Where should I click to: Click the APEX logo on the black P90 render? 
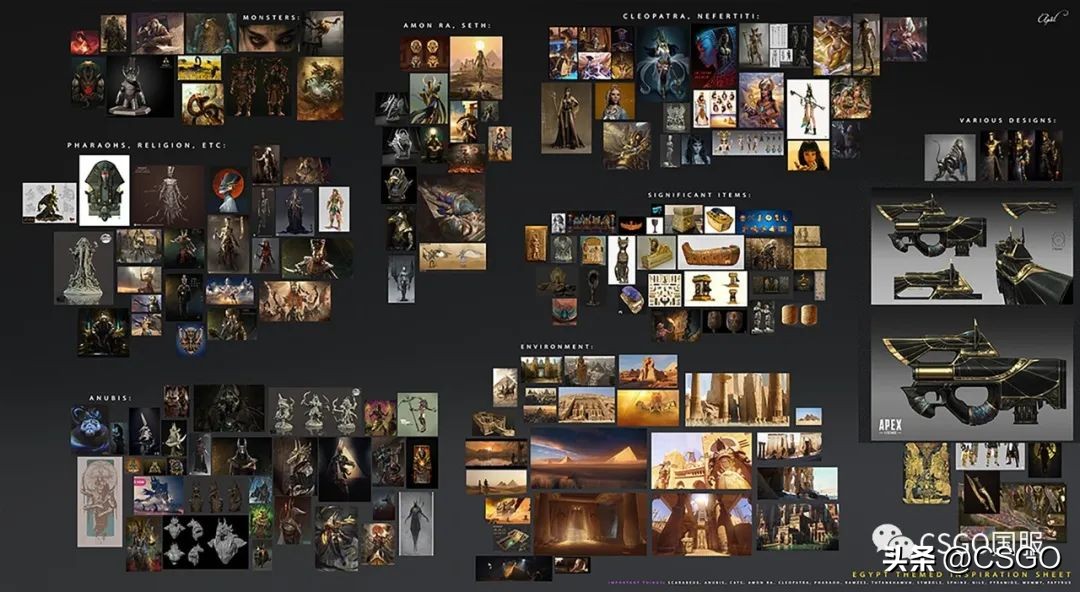(890, 423)
